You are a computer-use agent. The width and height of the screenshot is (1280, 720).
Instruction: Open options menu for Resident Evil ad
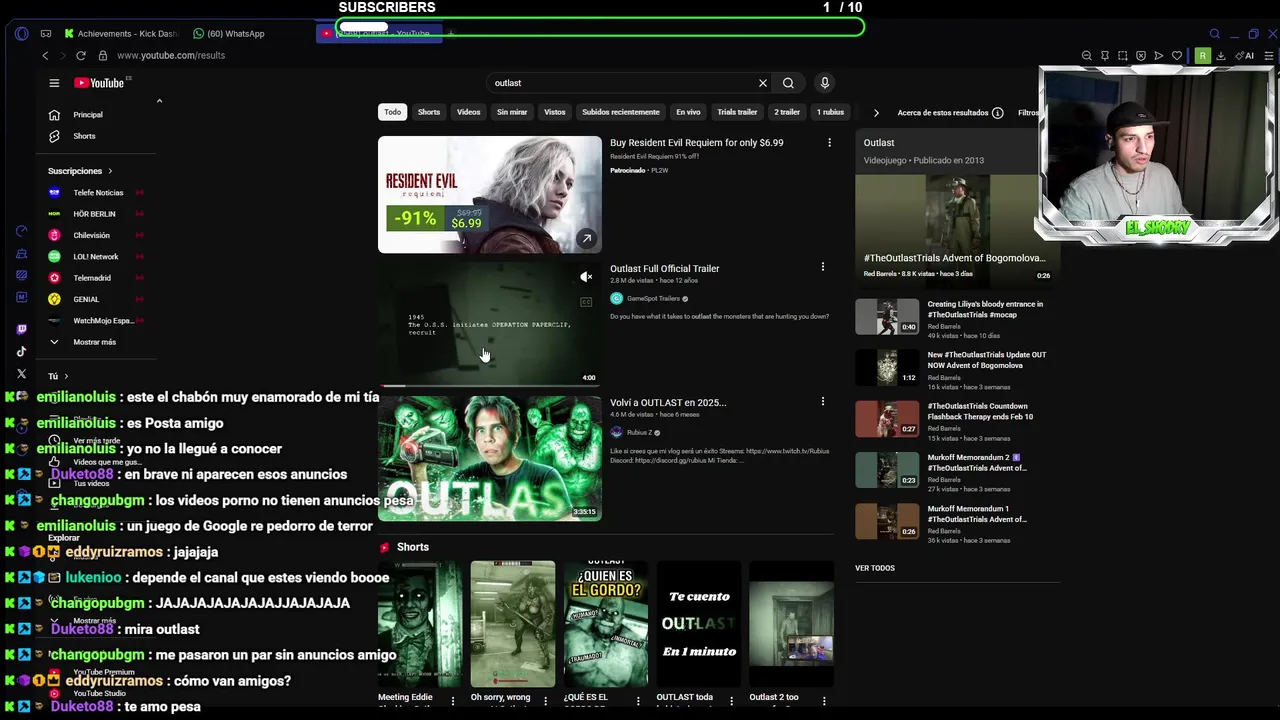(829, 143)
